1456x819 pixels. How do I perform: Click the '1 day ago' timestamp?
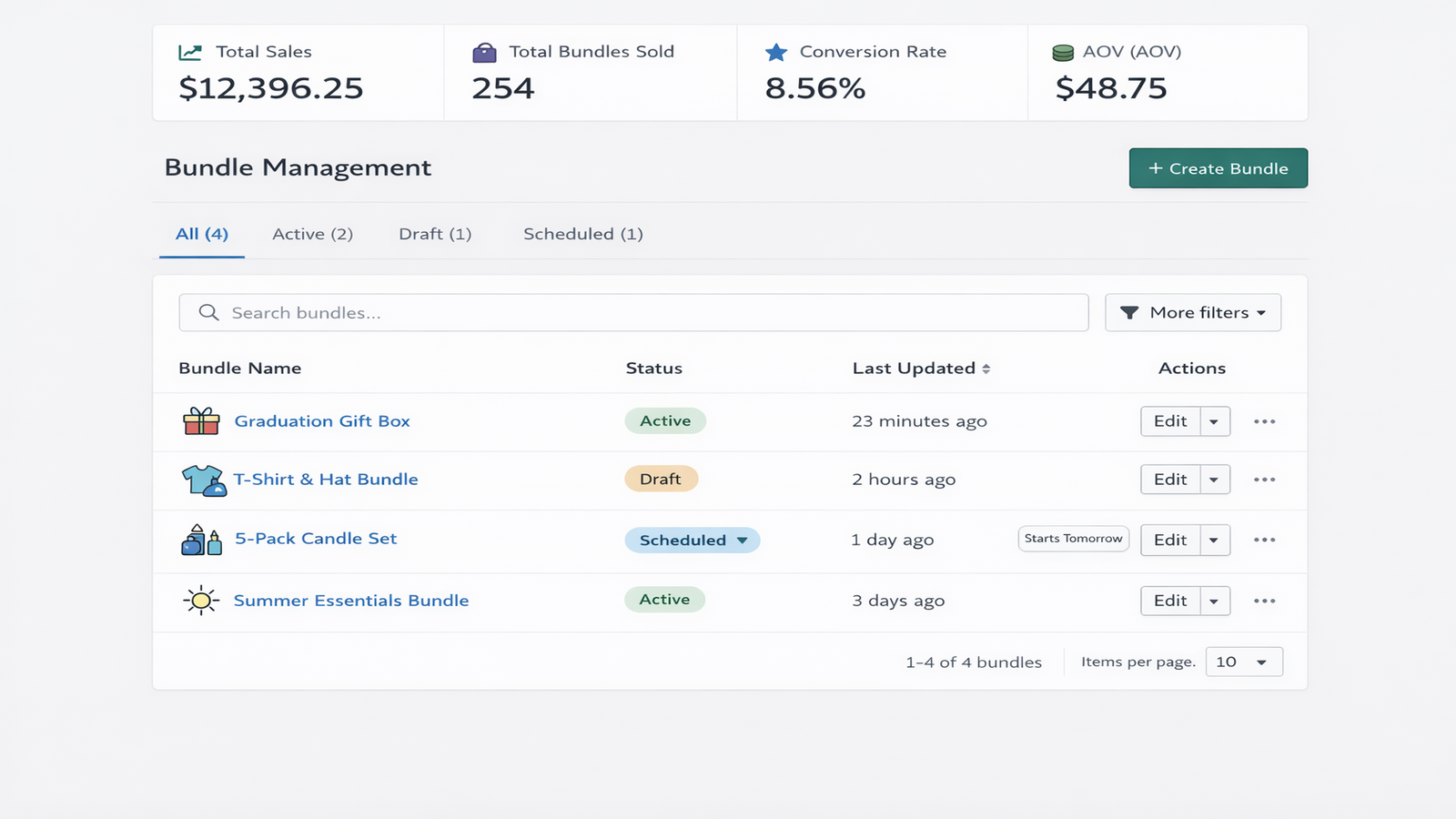pos(893,540)
